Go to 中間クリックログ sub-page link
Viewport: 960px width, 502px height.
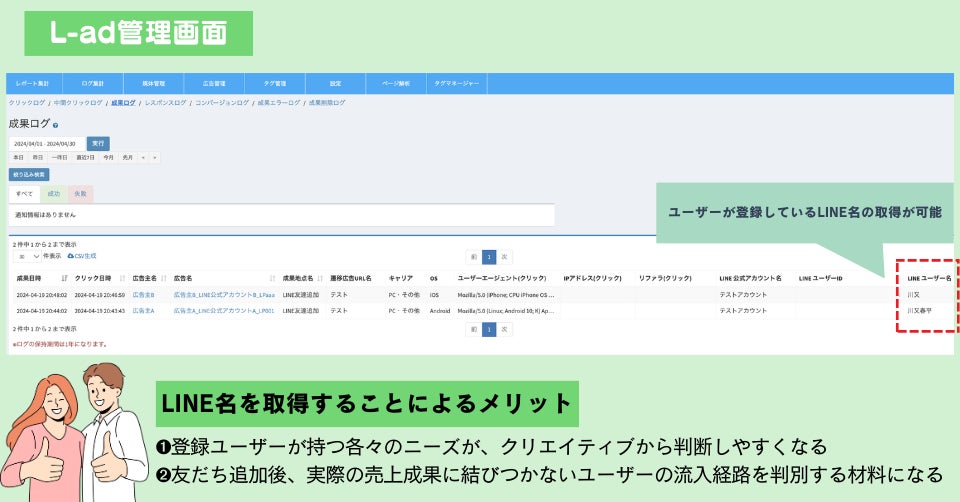[78, 103]
